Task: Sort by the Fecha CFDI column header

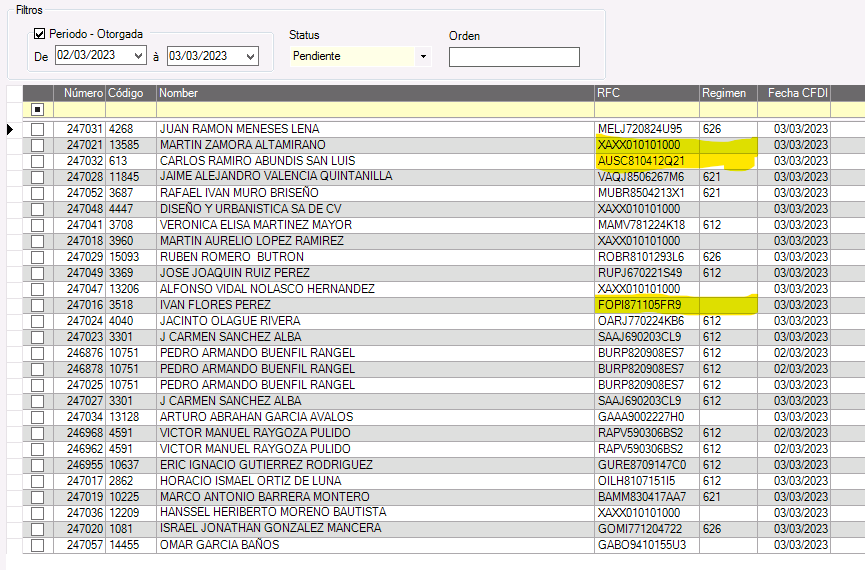Action: [x=798, y=93]
